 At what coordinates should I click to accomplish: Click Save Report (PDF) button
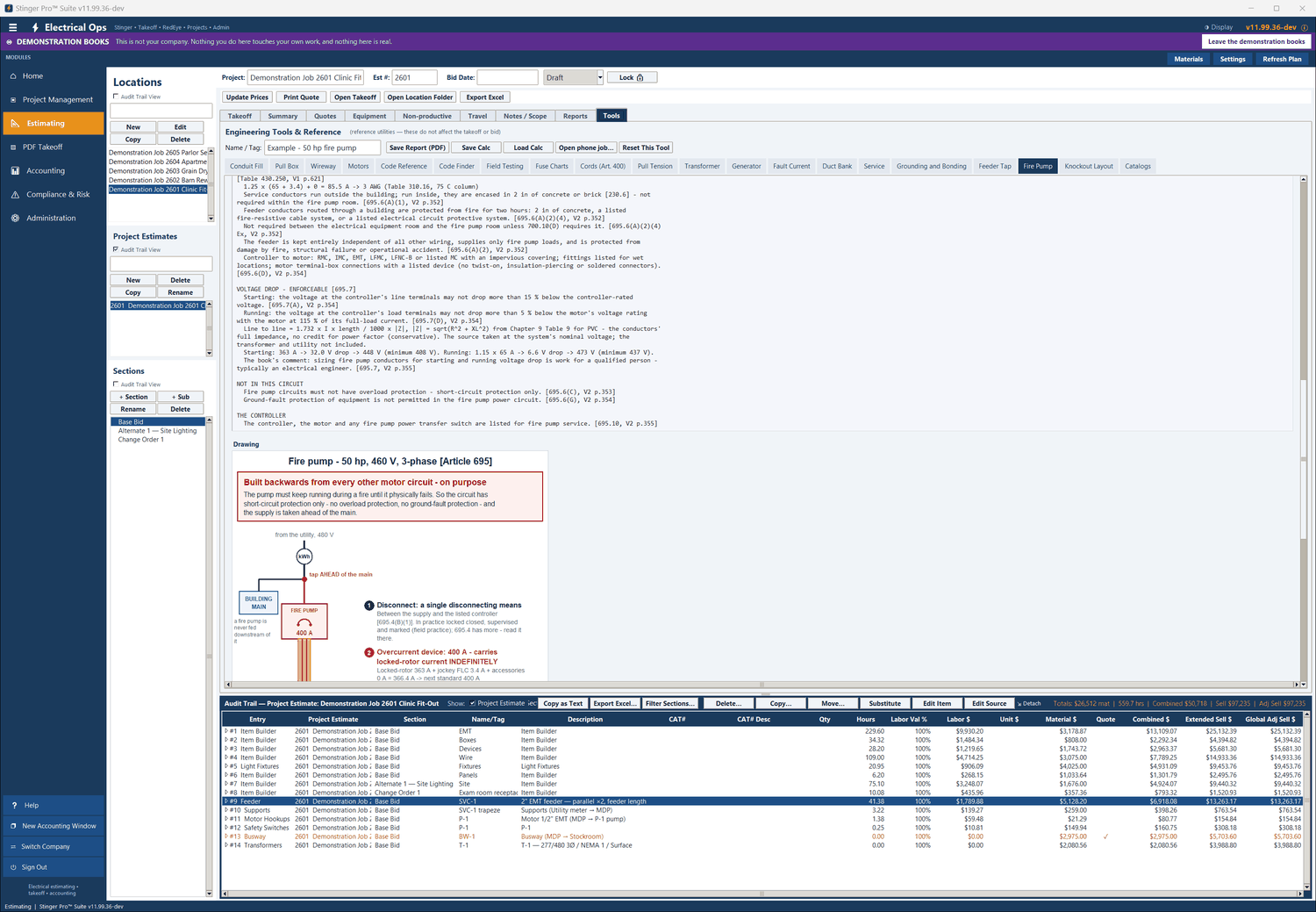418,147
